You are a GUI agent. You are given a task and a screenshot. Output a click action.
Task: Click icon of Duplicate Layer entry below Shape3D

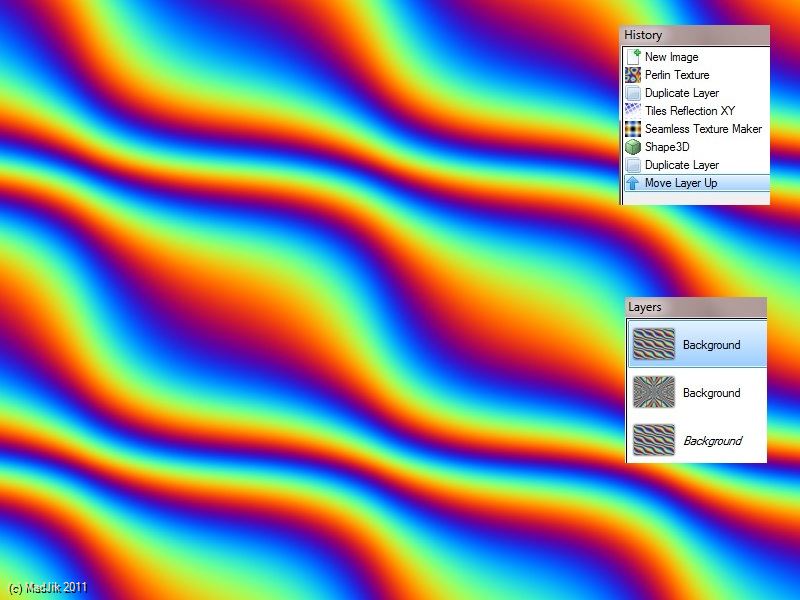(633, 165)
